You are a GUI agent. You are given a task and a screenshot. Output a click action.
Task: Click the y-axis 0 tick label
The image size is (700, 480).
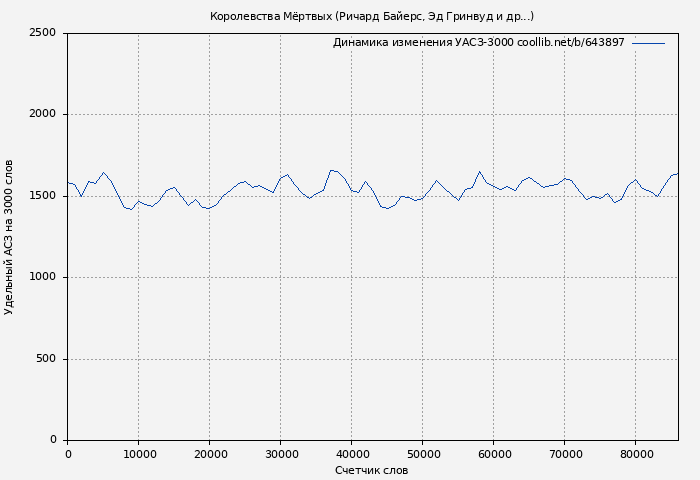pos(52,440)
